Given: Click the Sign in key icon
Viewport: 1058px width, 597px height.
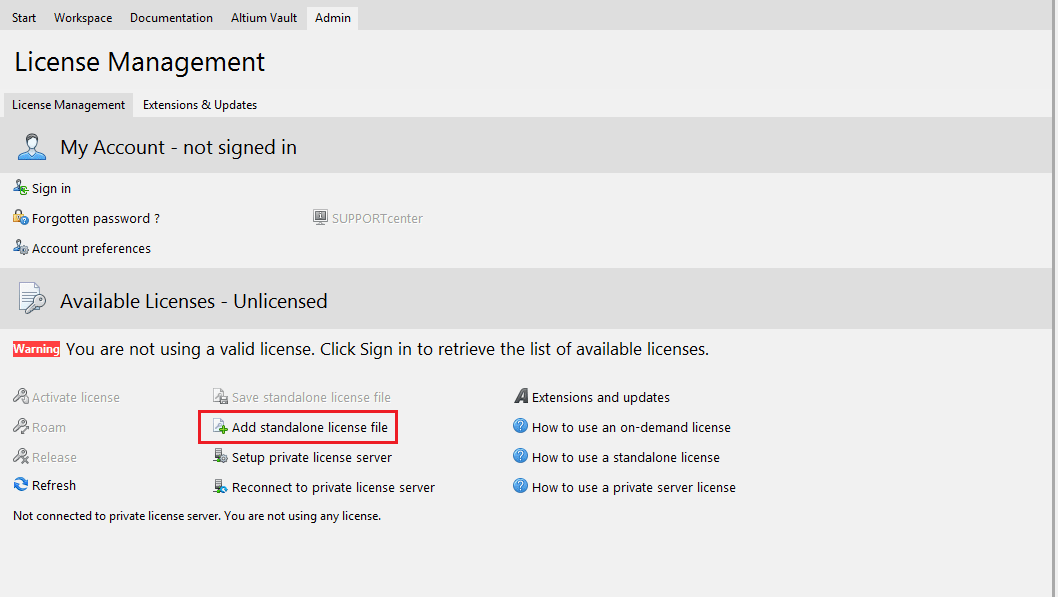Looking at the screenshot, I should coord(21,188).
